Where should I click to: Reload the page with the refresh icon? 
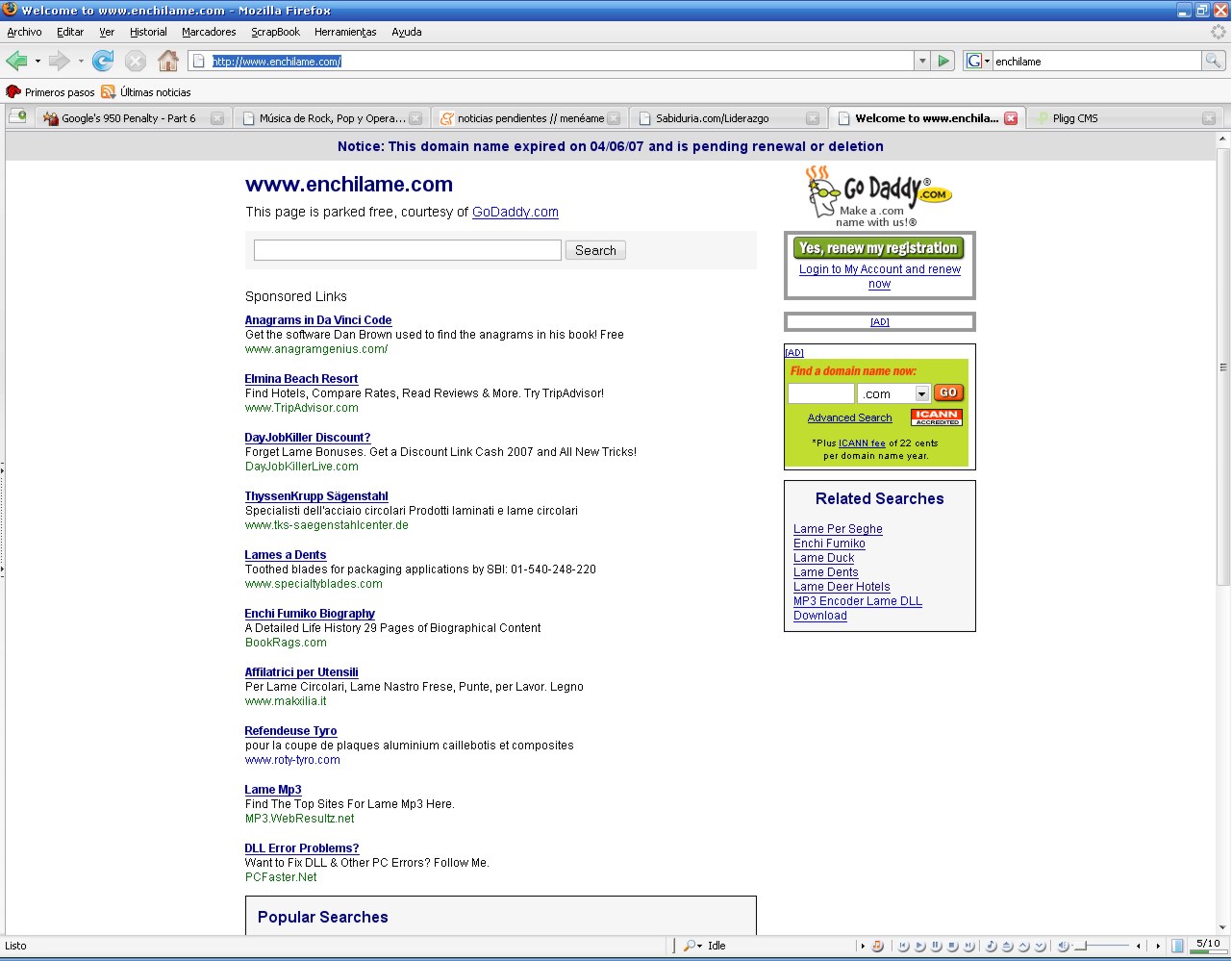pos(103,62)
